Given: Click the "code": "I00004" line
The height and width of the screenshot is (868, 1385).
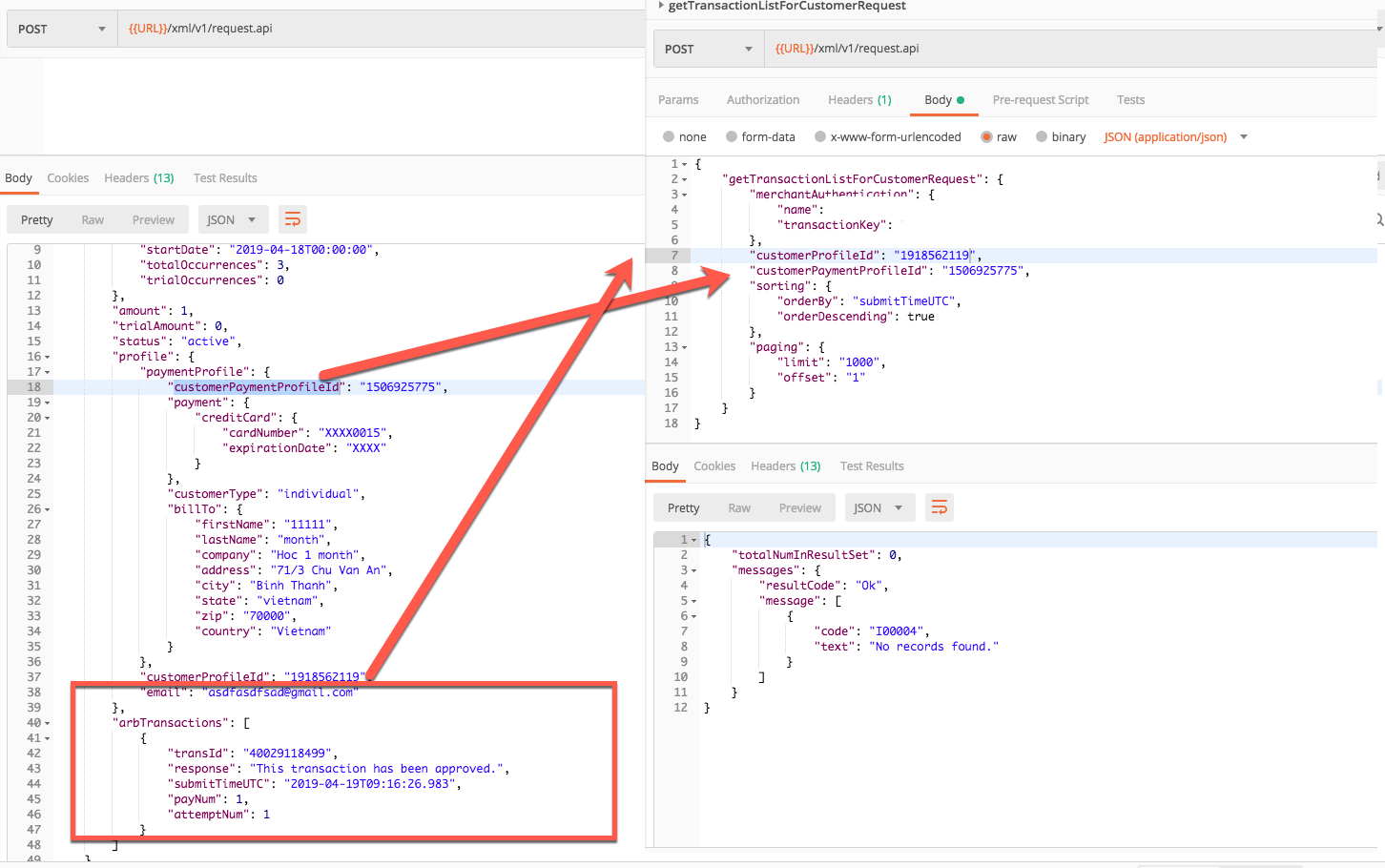Looking at the screenshot, I should pyautogui.click(x=872, y=631).
